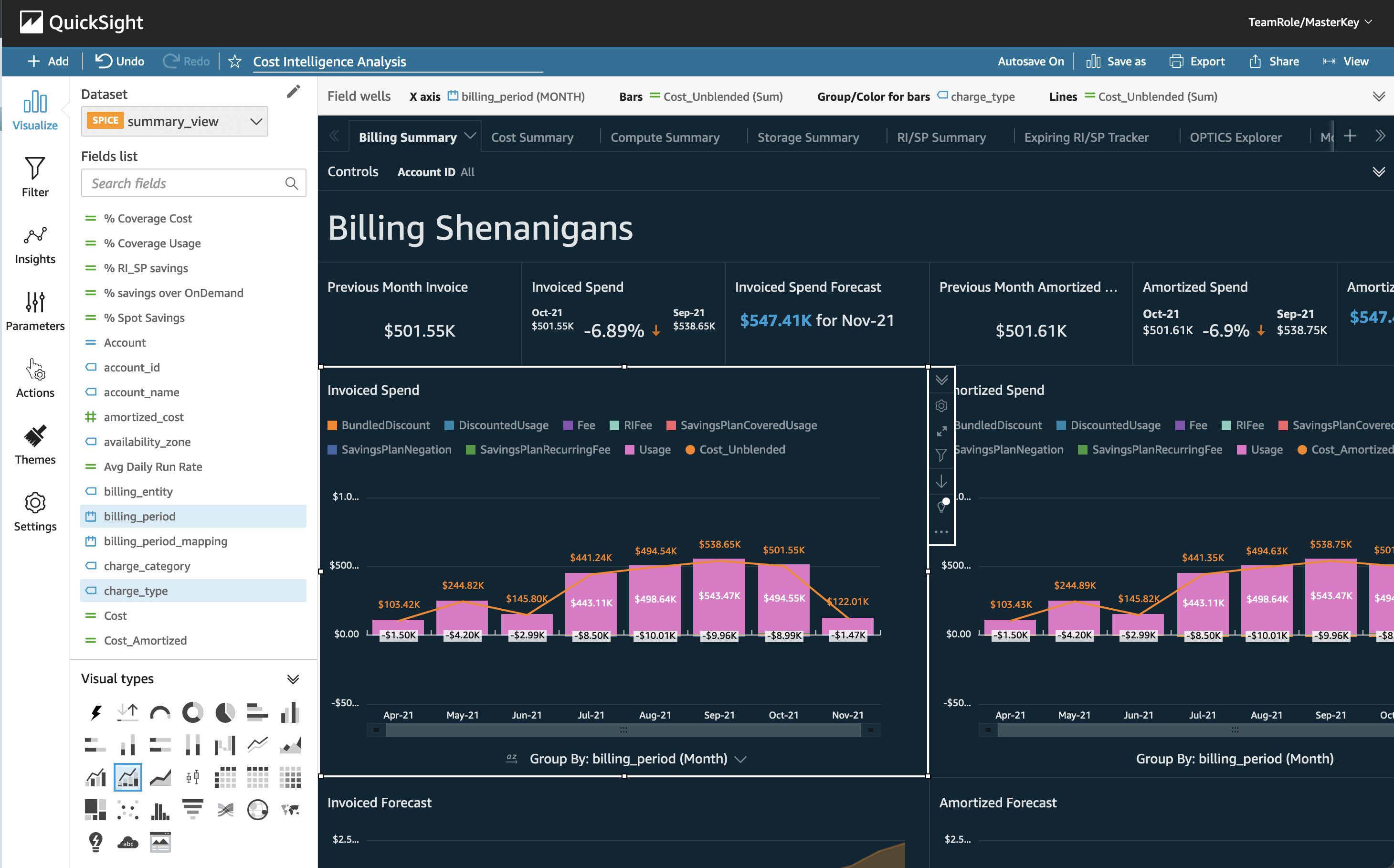Viewport: 1394px width, 868px height.
Task: Click the Search fields input box
Action: [193, 183]
